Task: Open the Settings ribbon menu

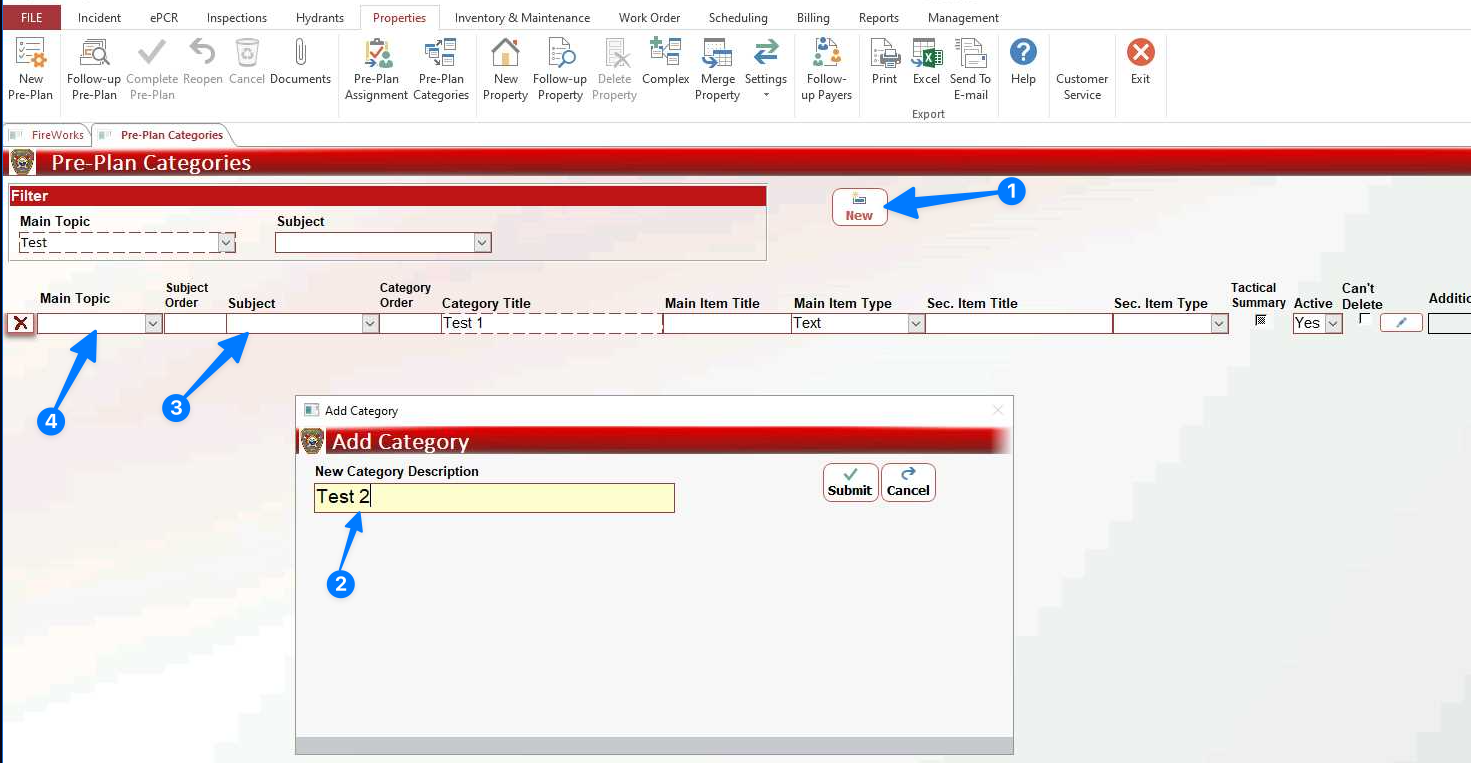Action: 766,68
